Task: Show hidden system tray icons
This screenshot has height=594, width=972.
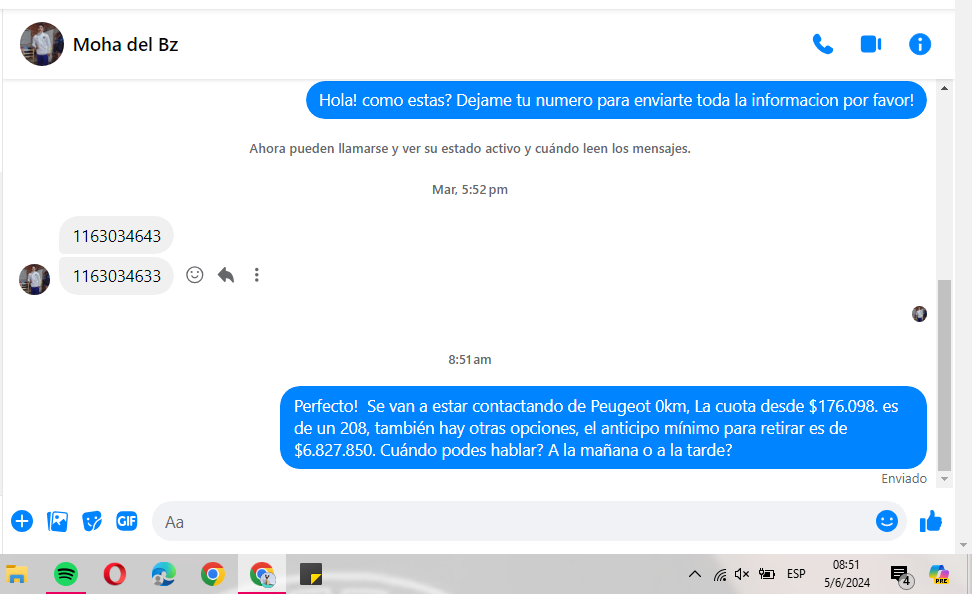Action: click(694, 574)
